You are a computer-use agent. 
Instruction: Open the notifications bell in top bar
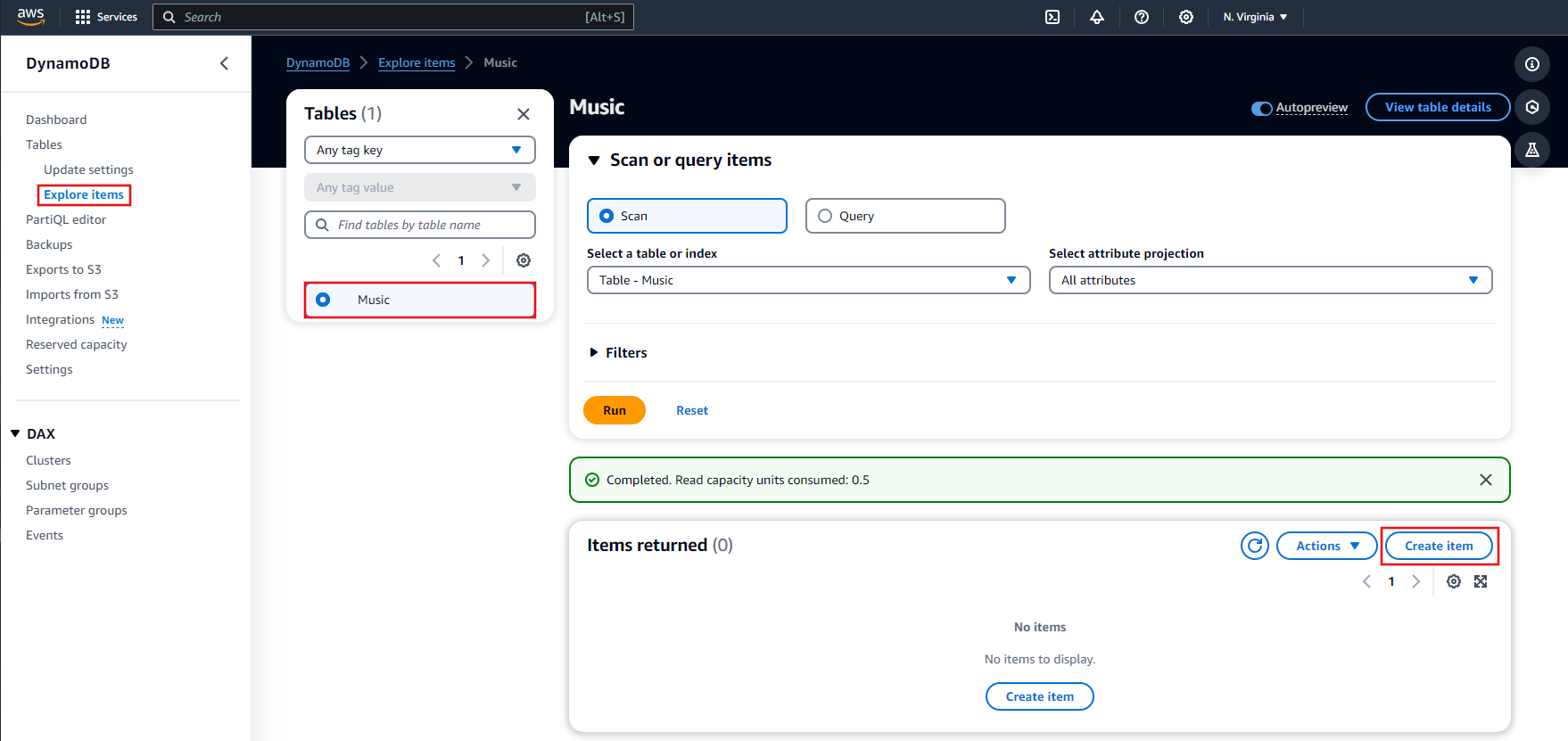tap(1097, 17)
